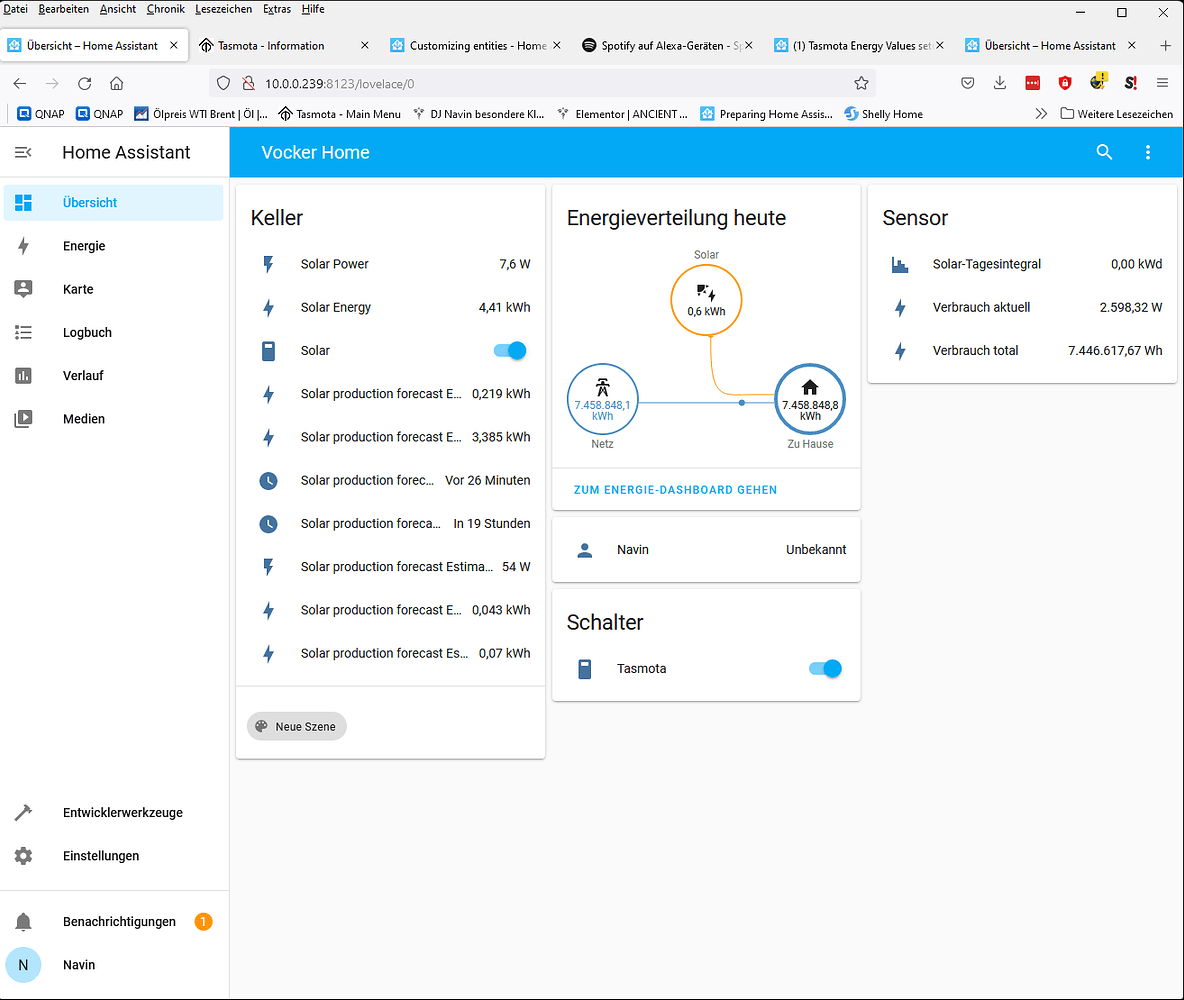1184x1000 pixels.
Task: Open the Bearbeiten menu
Action: coord(63,9)
